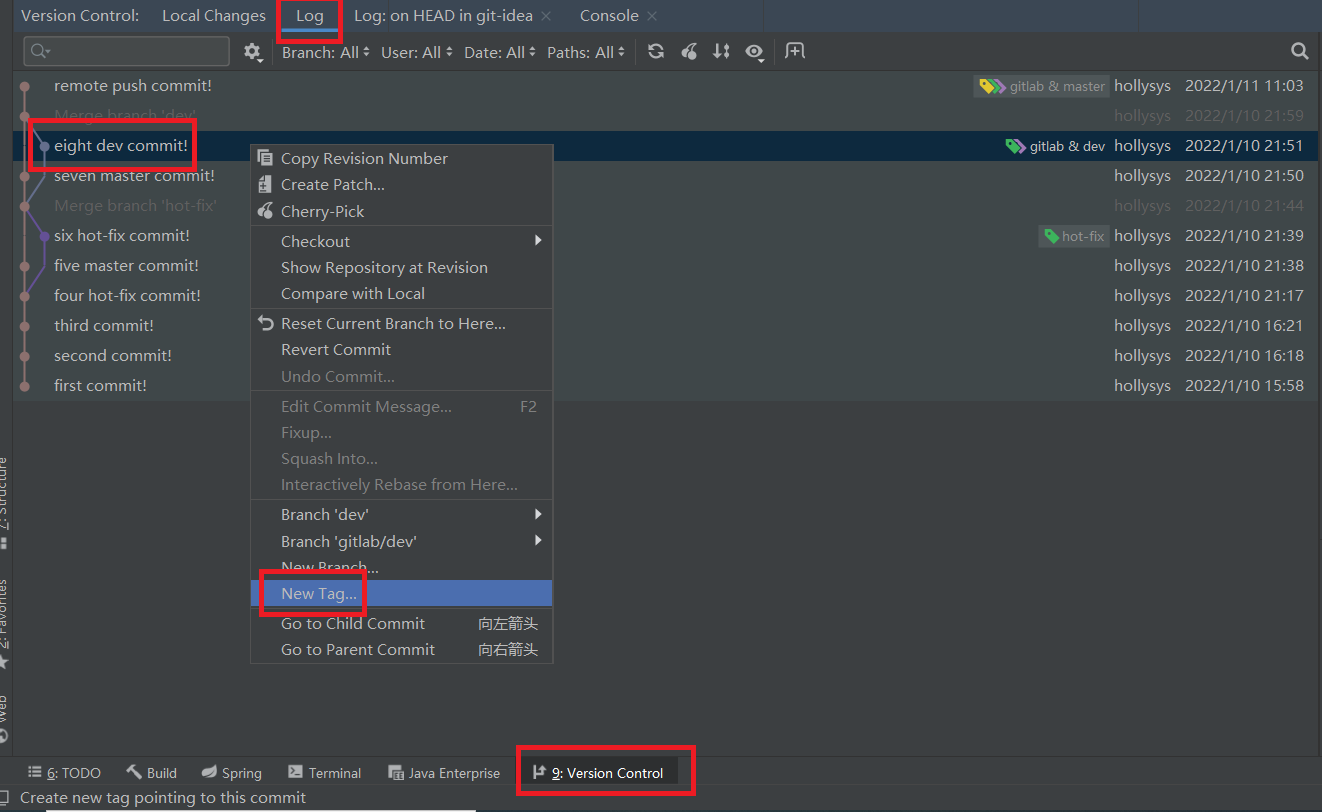Screen dimensions: 1322x812
Task: Click the tool windows toggle at status bar left
Action: 6,798
